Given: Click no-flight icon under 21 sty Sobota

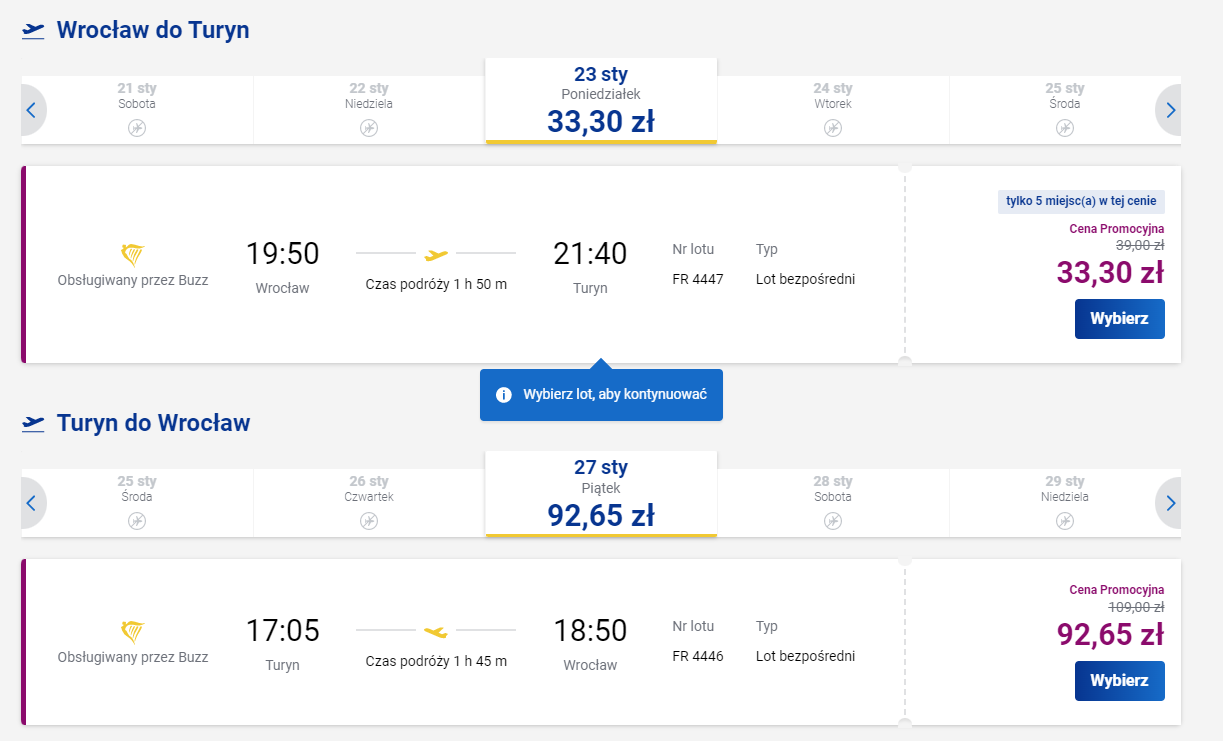Looking at the screenshot, I should pyautogui.click(x=137, y=128).
